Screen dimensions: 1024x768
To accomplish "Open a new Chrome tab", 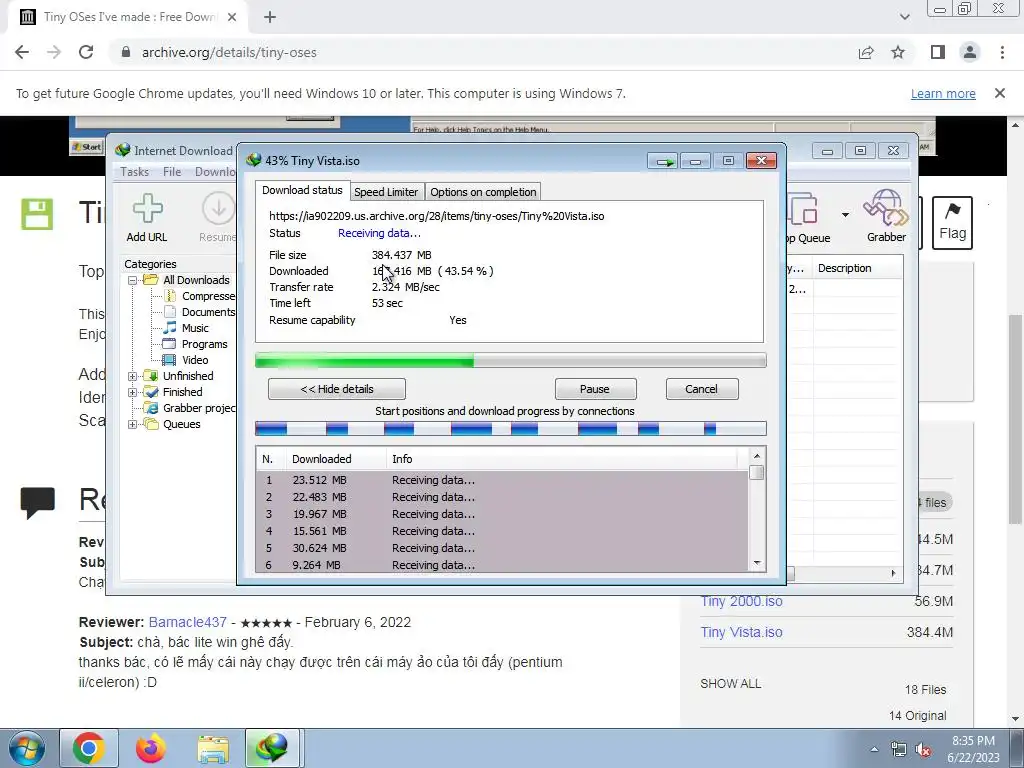I will point(270,17).
